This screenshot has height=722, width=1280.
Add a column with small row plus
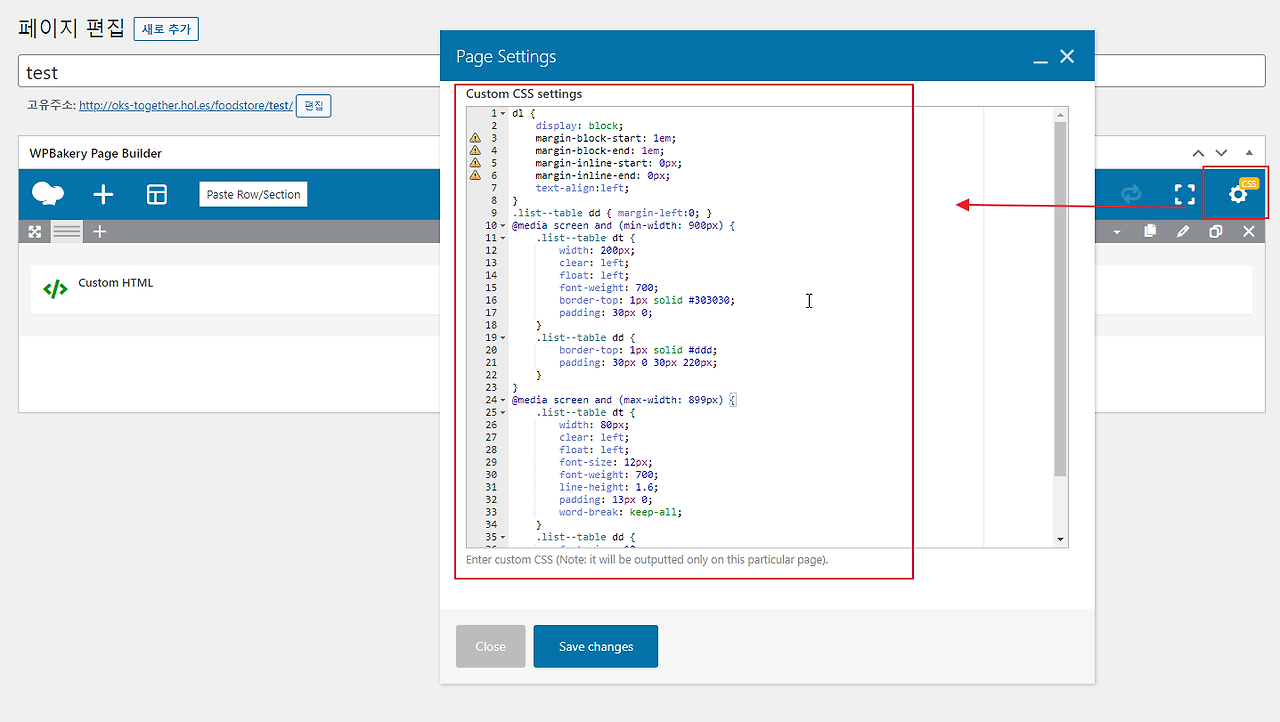(100, 231)
